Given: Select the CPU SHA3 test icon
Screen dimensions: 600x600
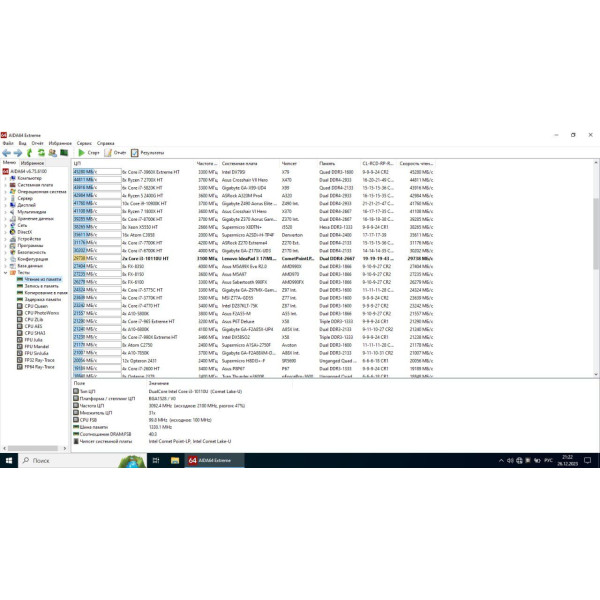Looking at the screenshot, I should pos(20,333).
